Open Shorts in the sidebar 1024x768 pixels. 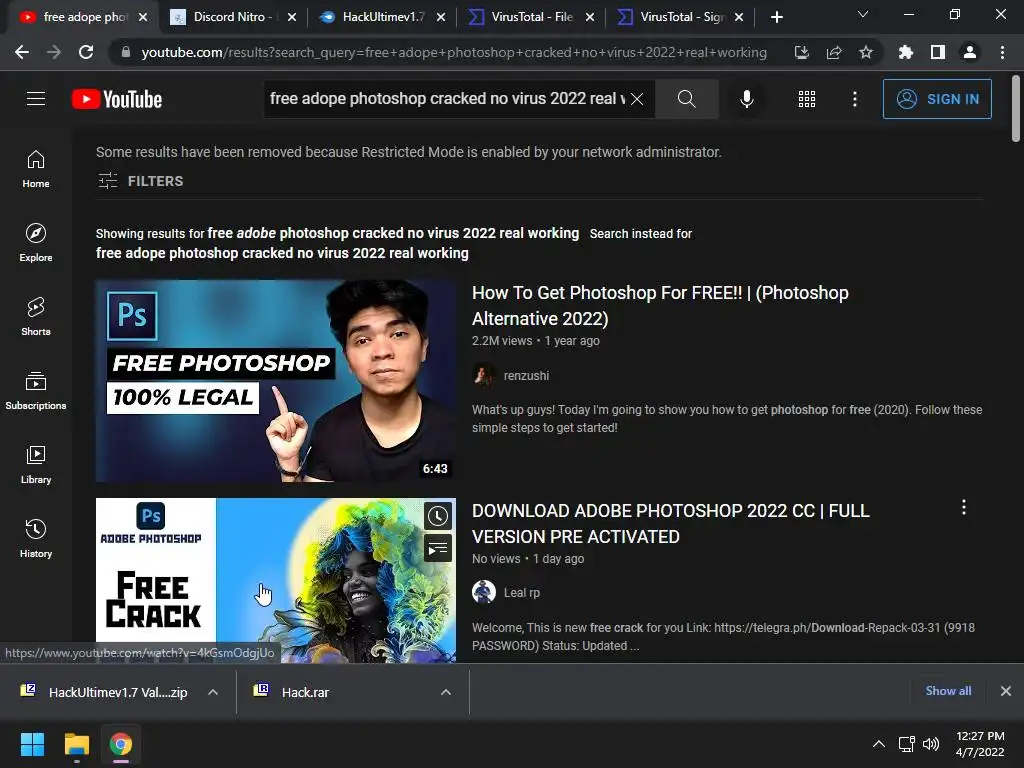click(36, 317)
